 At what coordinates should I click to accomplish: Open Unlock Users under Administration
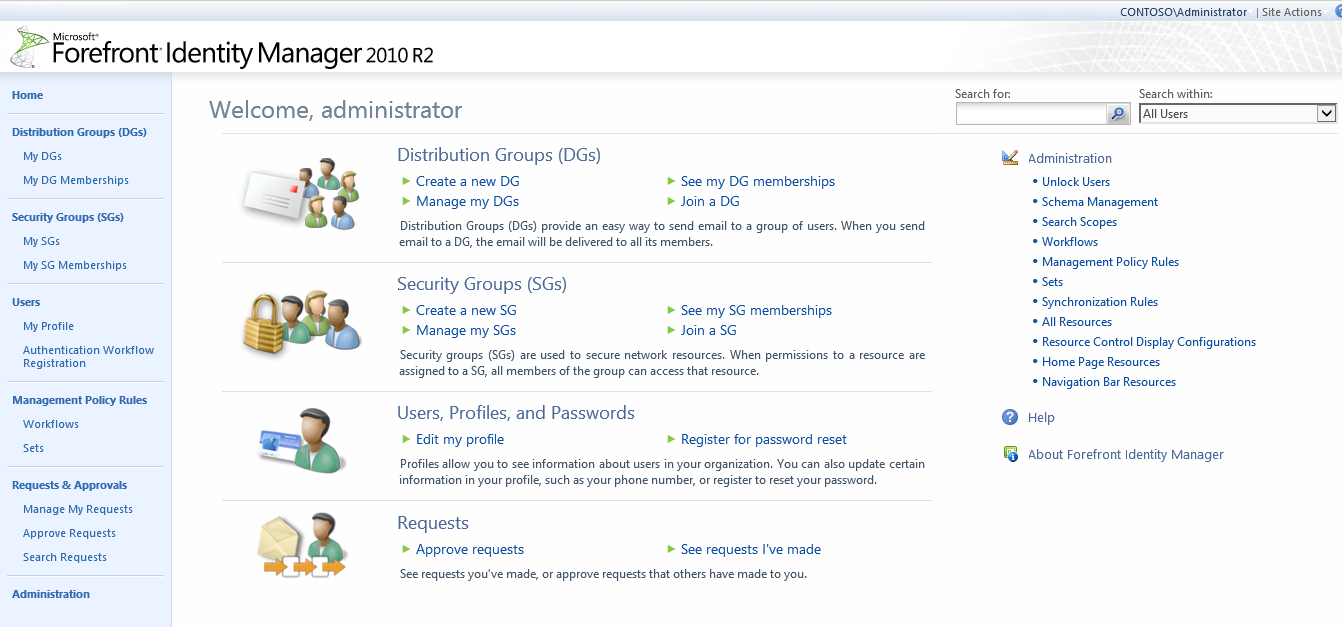point(1075,181)
